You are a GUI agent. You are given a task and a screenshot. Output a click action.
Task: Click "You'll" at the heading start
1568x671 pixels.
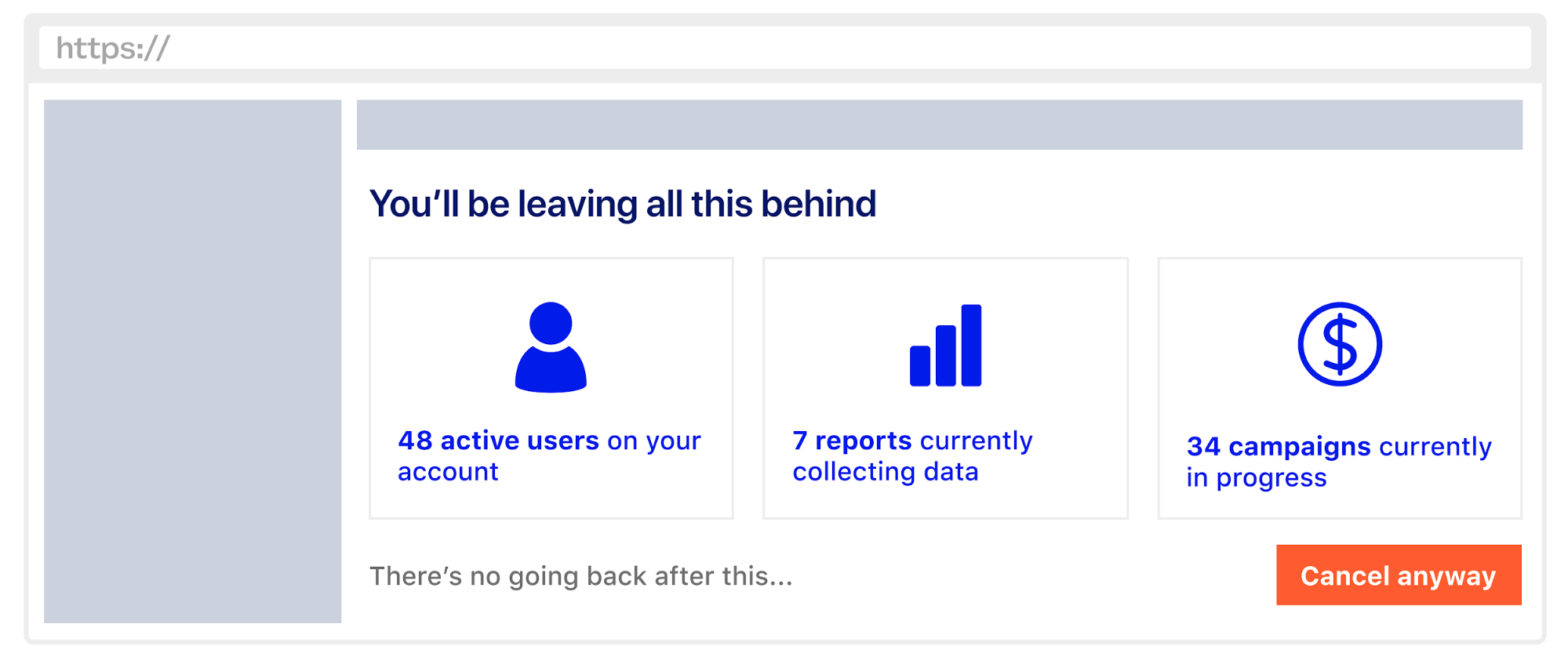coord(413,204)
